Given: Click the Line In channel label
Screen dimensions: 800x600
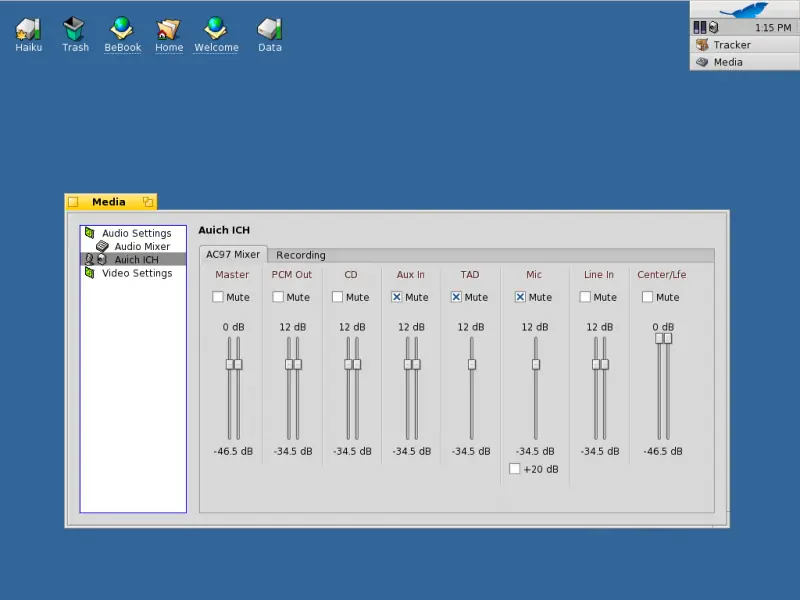Looking at the screenshot, I should [598, 274].
